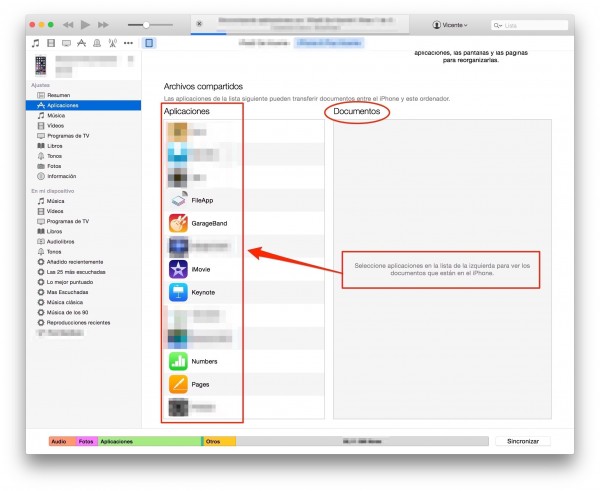Open the TV Shows icon in toolbar
This screenshot has width=600, height=491.
(66, 43)
